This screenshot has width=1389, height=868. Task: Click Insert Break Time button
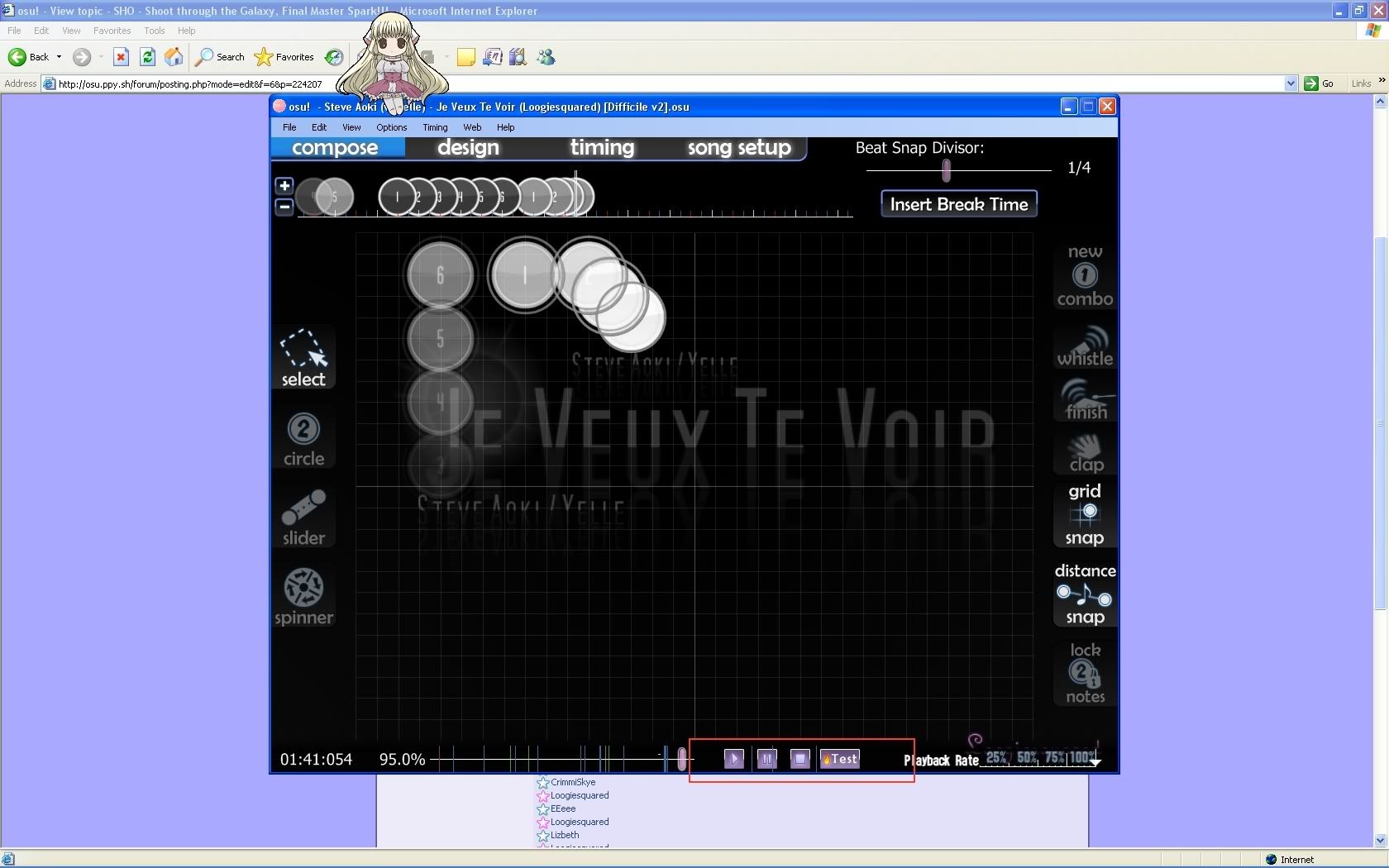[x=959, y=204]
